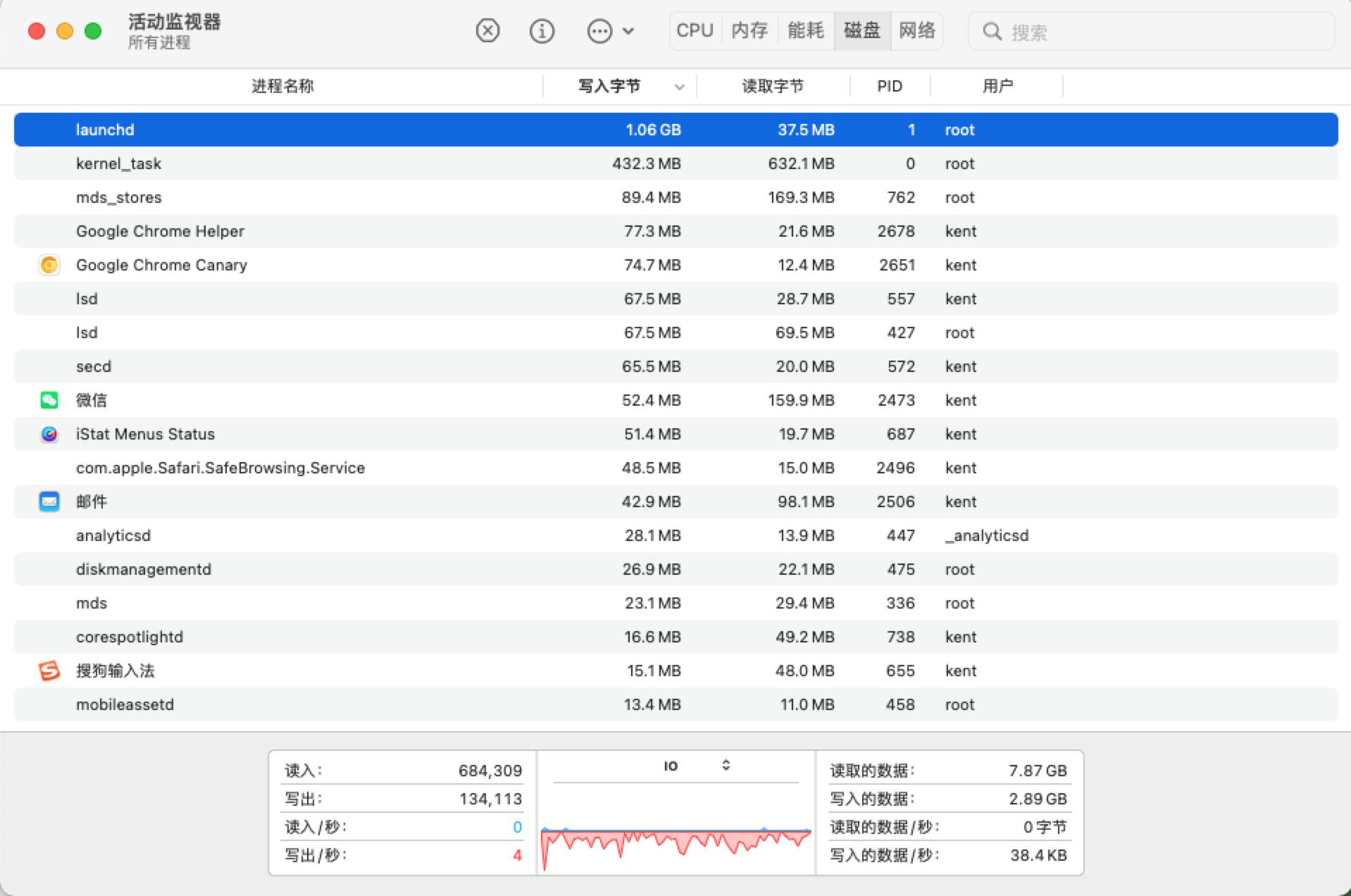The image size is (1351, 896).
Task: Click the Mail (邮件) app icon
Action: 49,502
